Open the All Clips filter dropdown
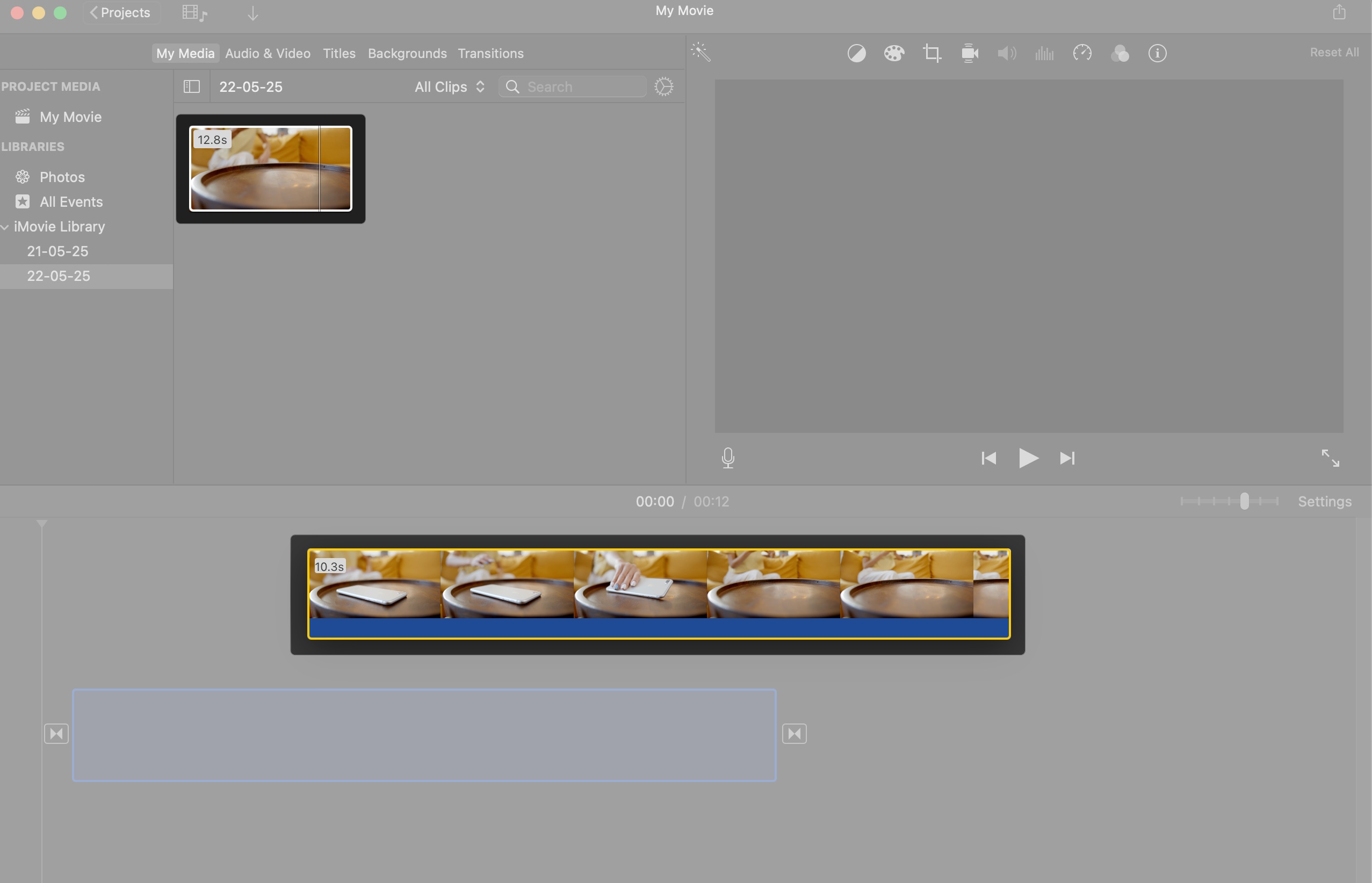This screenshot has height=883, width=1372. [449, 86]
